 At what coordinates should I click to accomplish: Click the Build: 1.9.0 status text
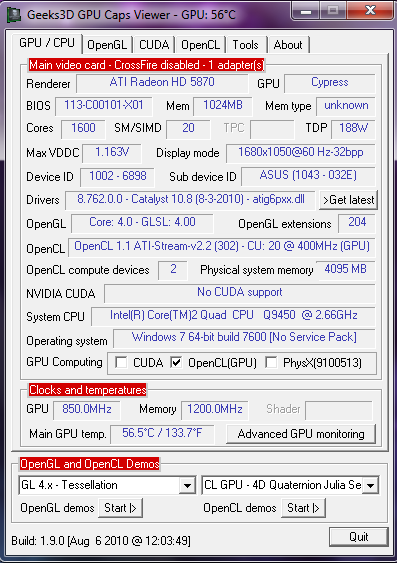point(101,541)
